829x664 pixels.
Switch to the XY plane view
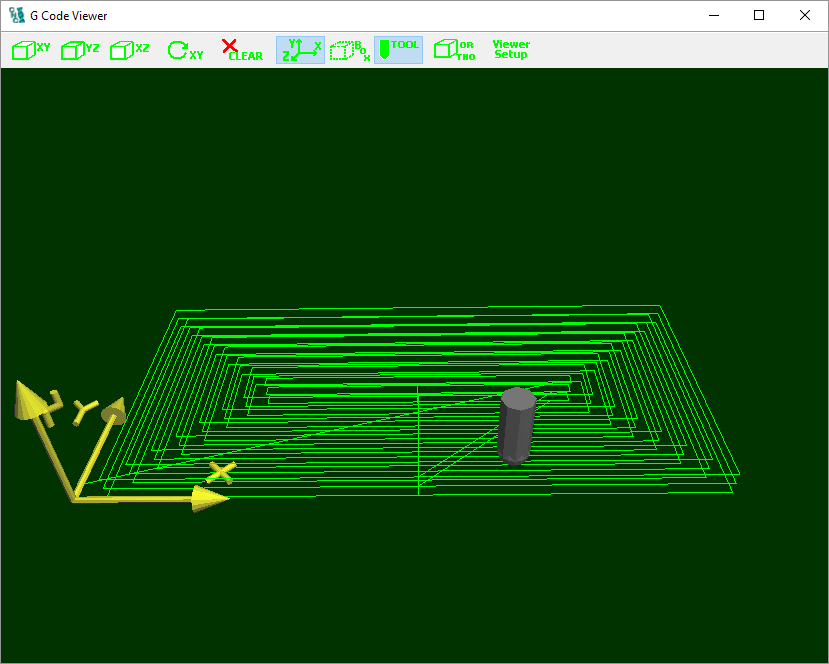pyautogui.click(x=30, y=50)
